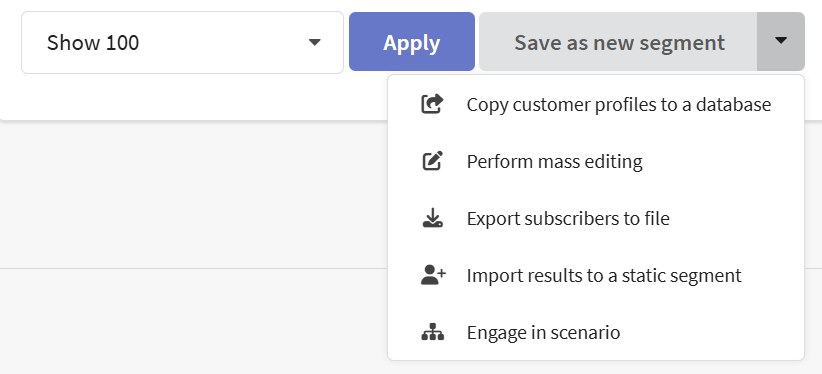Open the Show 100 page size dropdown
The height and width of the screenshot is (374, 822).
(182, 42)
